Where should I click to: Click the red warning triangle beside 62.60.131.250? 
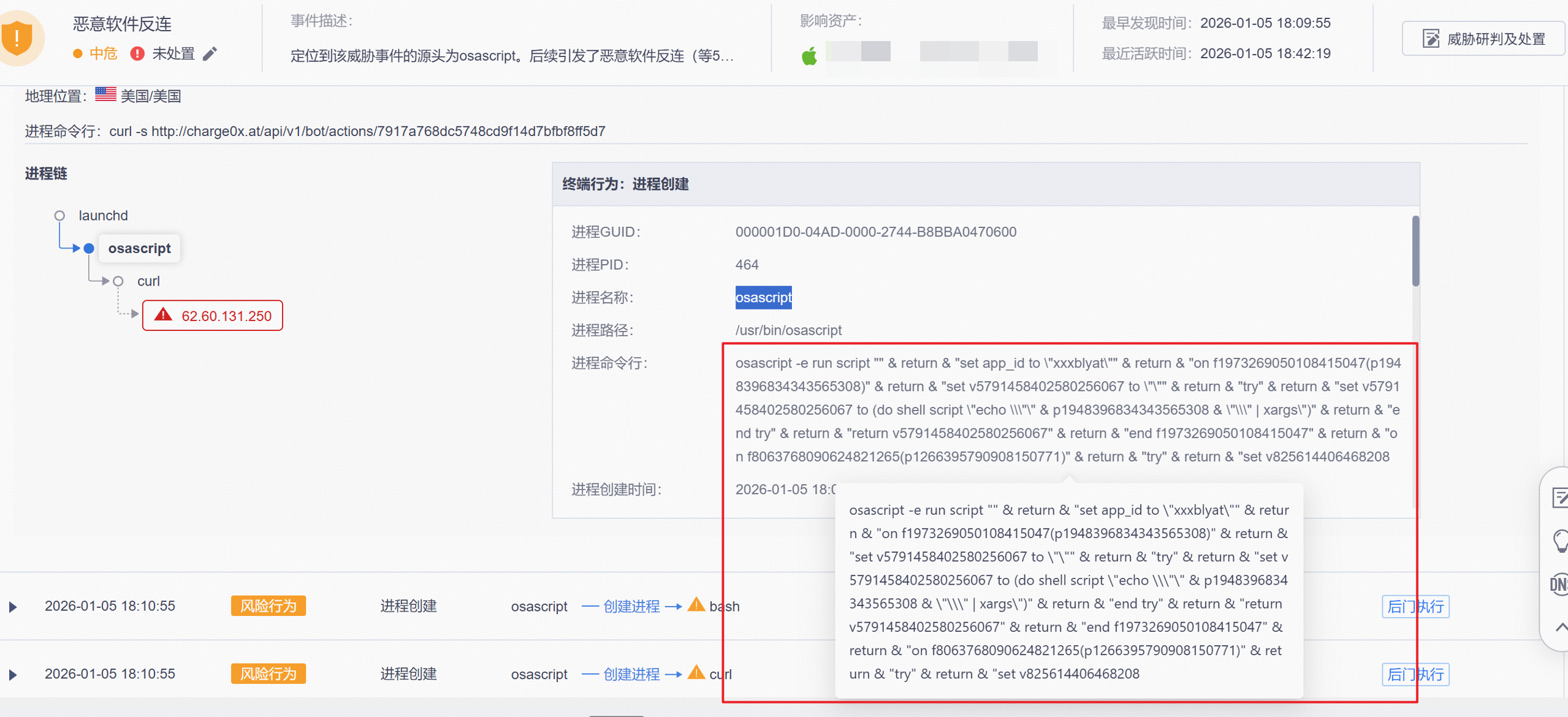click(x=163, y=315)
